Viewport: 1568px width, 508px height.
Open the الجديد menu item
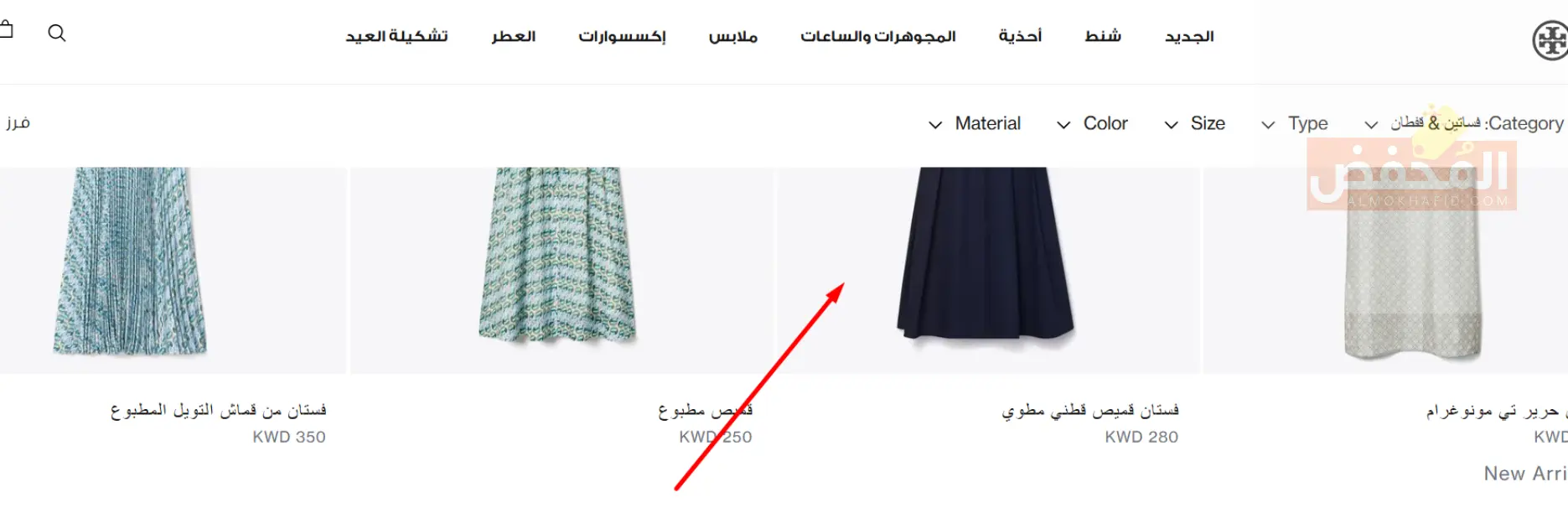click(x=1189, y=36)
